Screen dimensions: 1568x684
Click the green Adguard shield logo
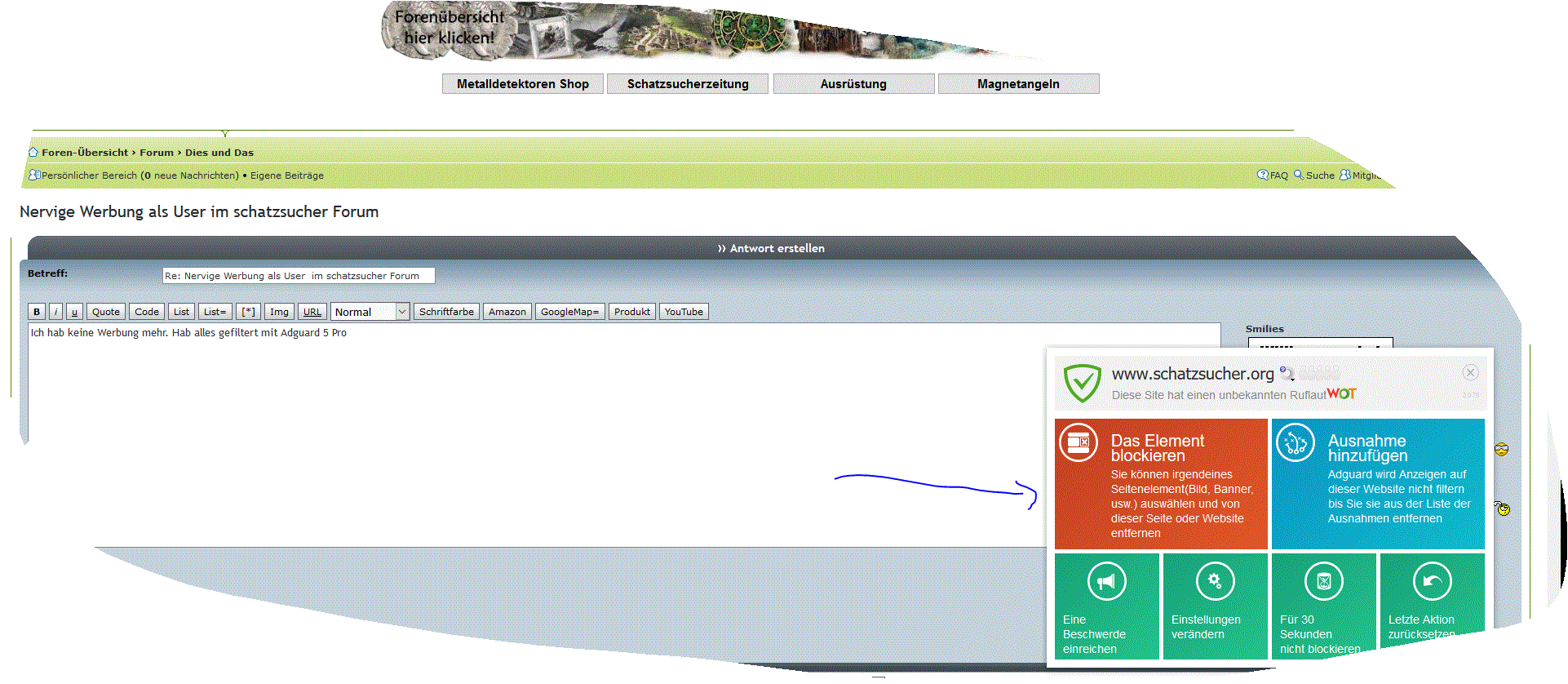click(x=1083, y=383)
